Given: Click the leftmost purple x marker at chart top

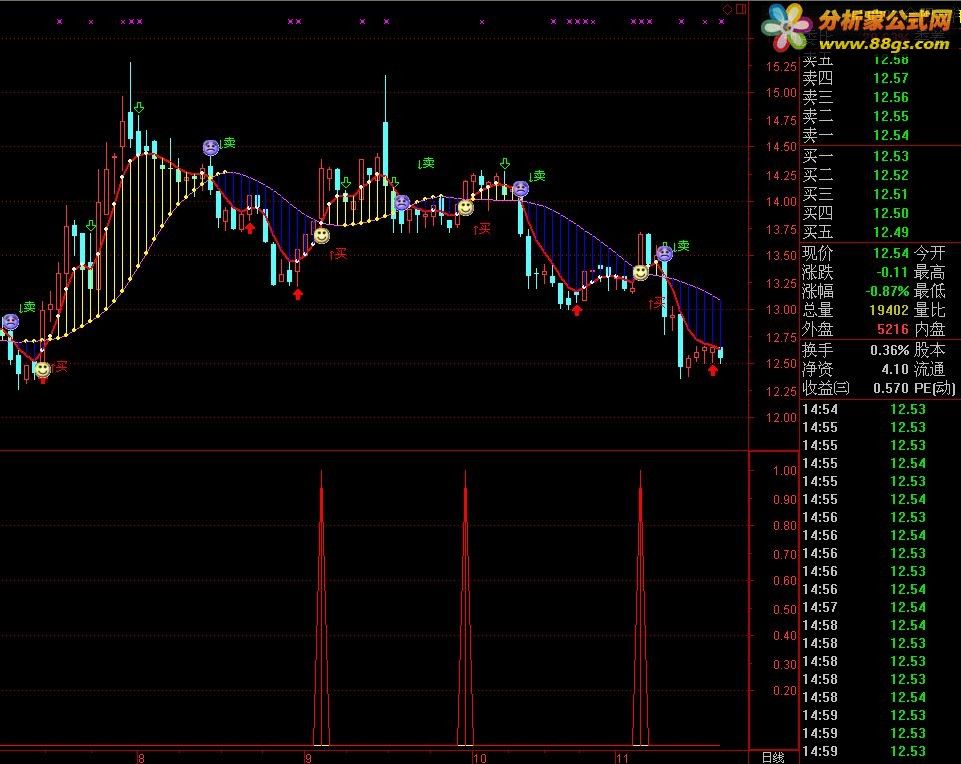Looking at the screenshot, I should pyautogui.click(x=59, y=21).
